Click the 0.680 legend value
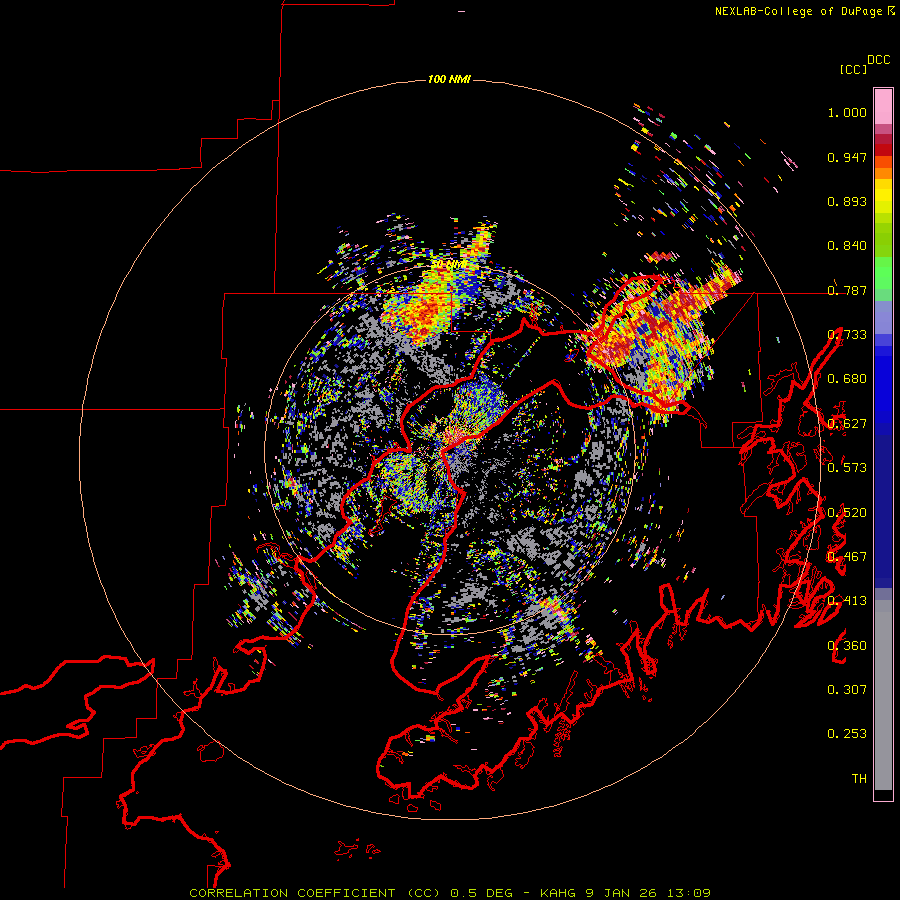 (847, 379)
